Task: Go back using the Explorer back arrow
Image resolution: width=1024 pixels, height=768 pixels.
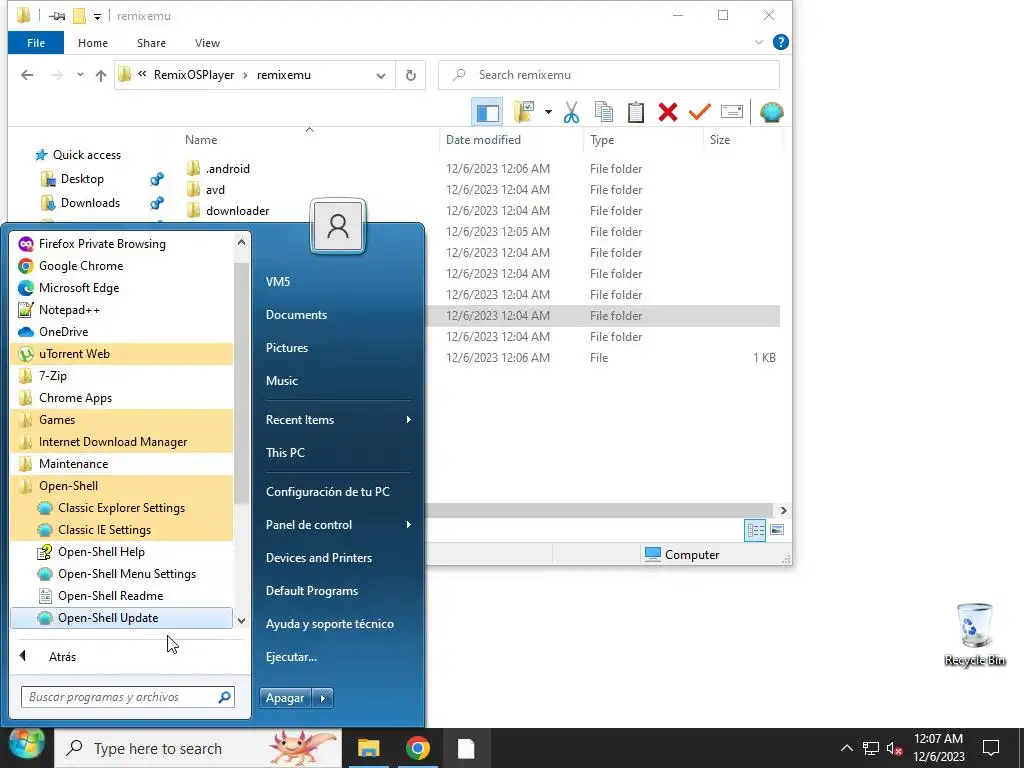Action: click(27, 75)
